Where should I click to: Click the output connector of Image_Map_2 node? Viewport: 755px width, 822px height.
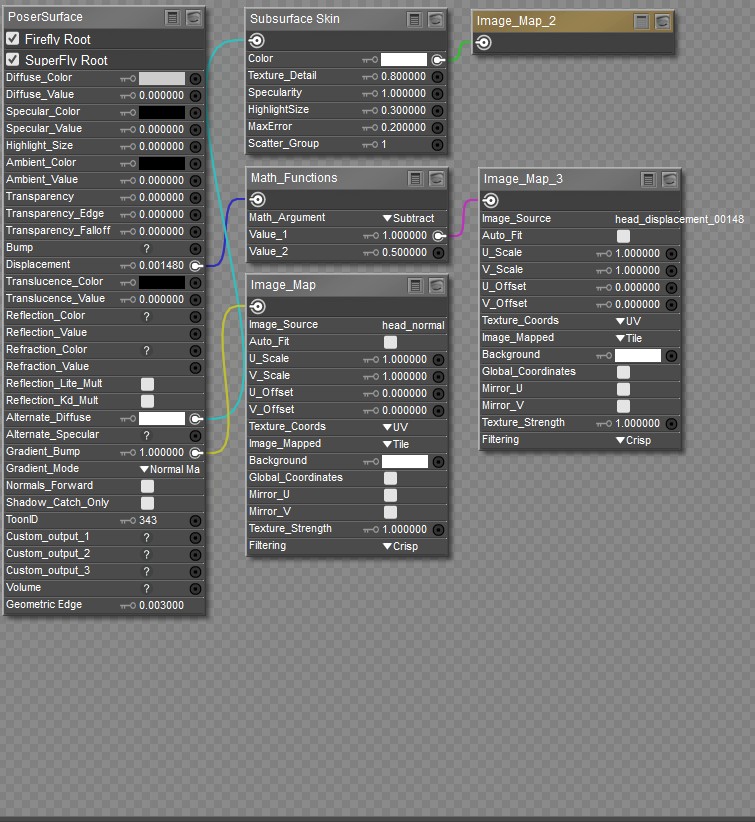coord(484,42)
